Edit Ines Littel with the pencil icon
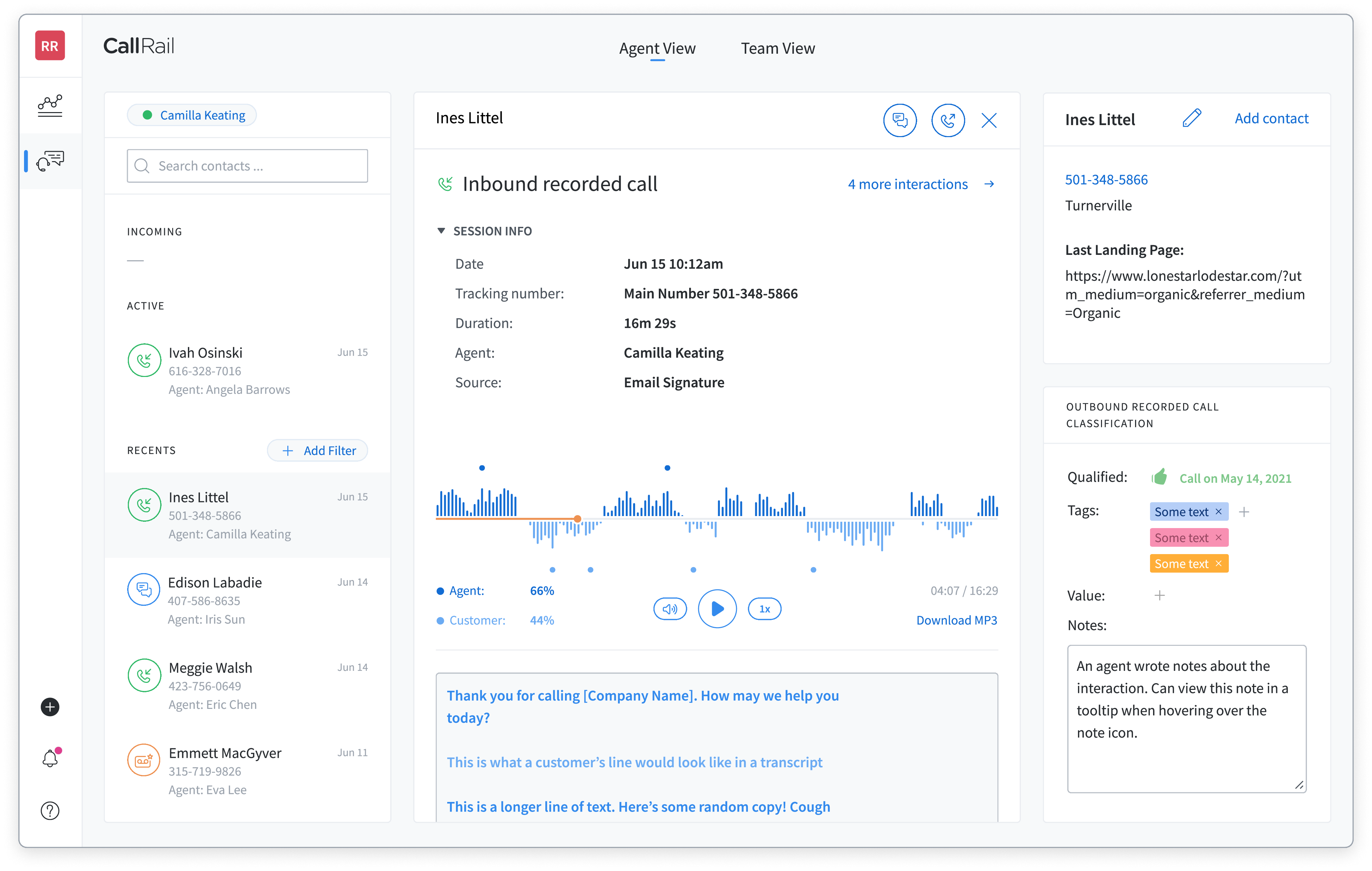Image resolution: width=1372 pixels, height=871 pixels. tap(1192, 118)
